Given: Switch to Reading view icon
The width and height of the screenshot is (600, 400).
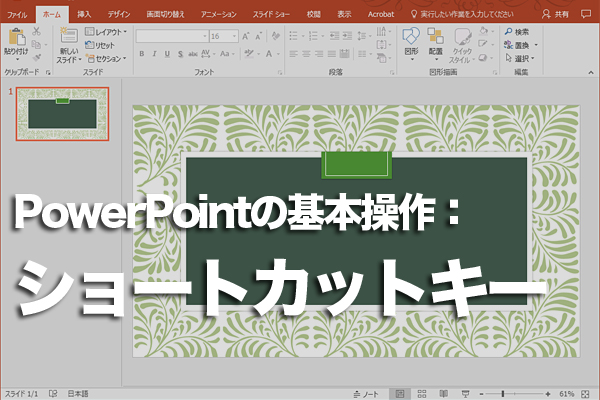Looking at the screenshot, I should (443, 394).
